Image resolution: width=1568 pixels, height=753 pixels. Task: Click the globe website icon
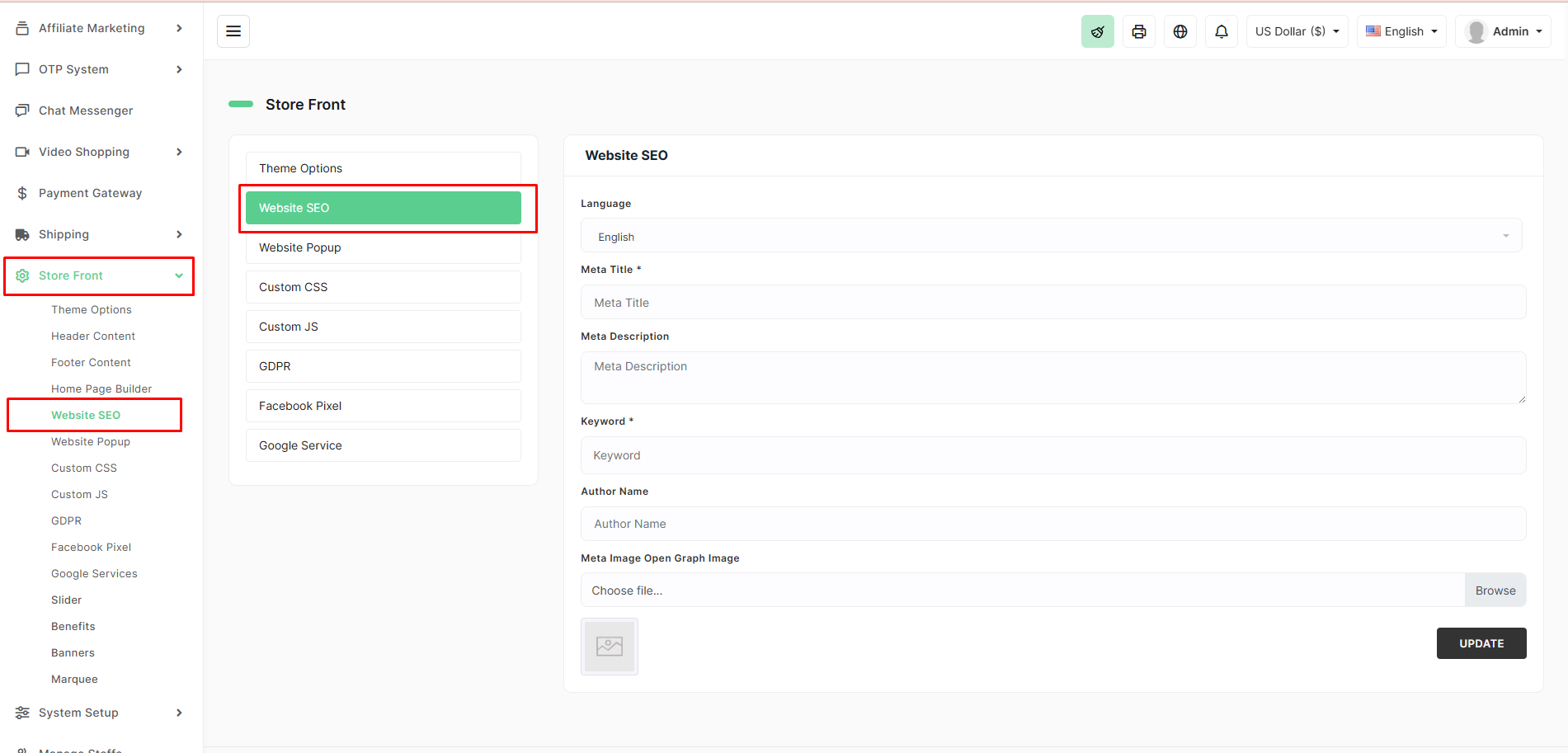pos(1180,31)
